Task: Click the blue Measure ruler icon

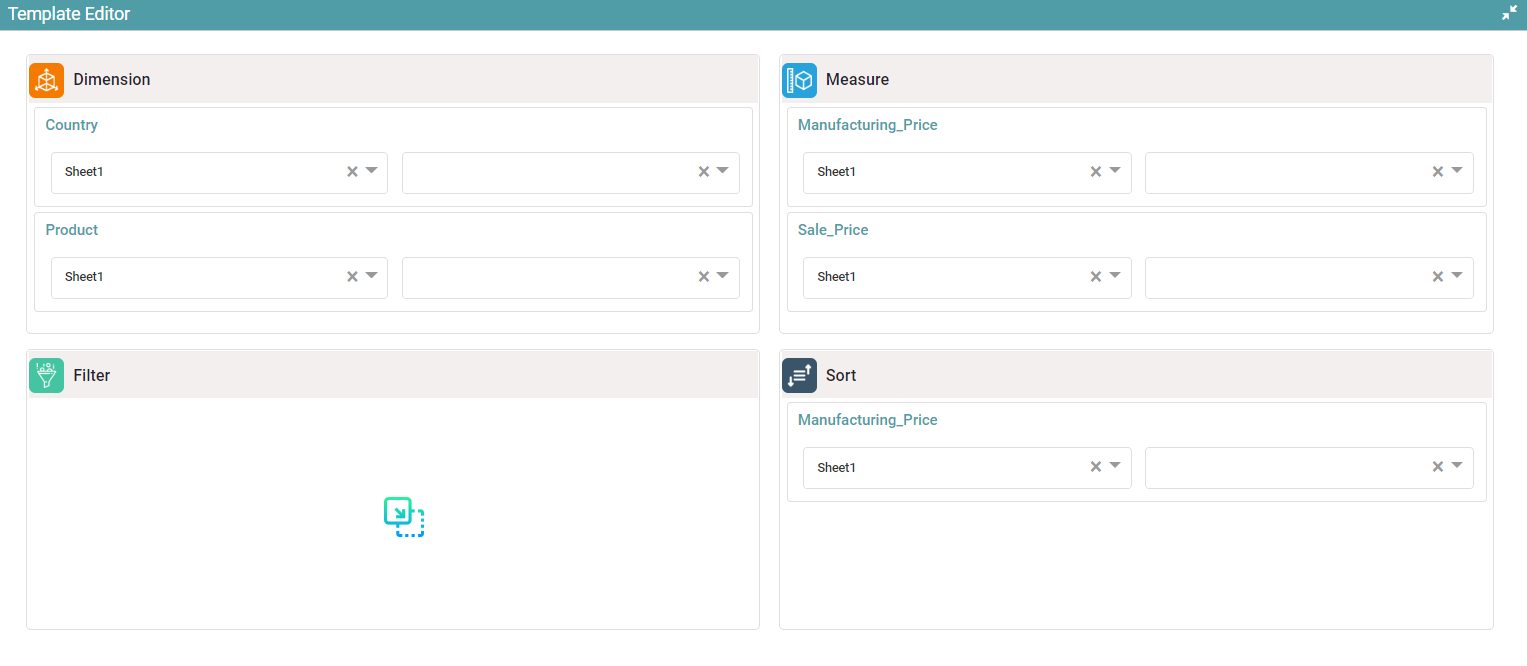Action: click(x=799, y=80)
